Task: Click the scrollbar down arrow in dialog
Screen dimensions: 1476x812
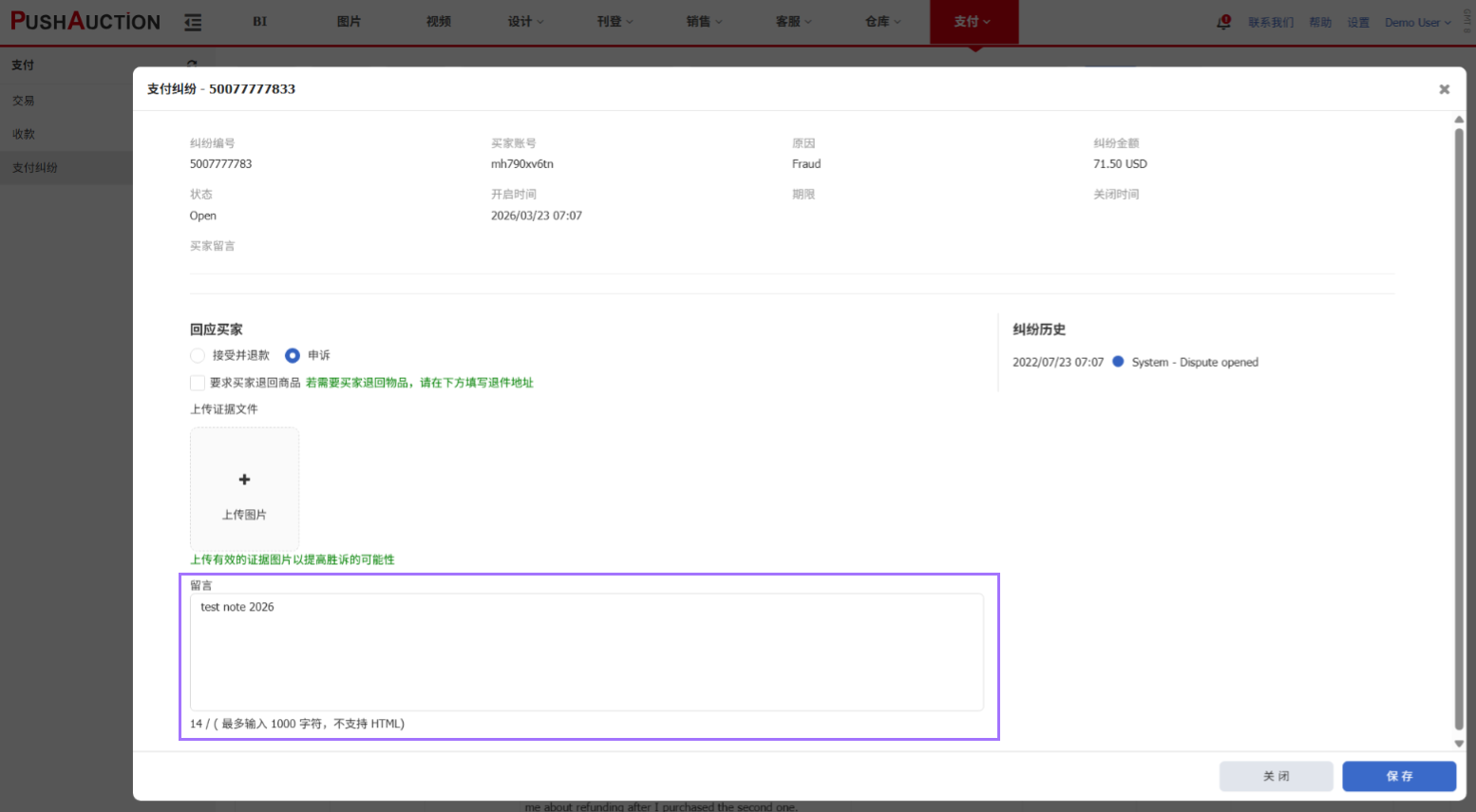Action: [1459, 744]
